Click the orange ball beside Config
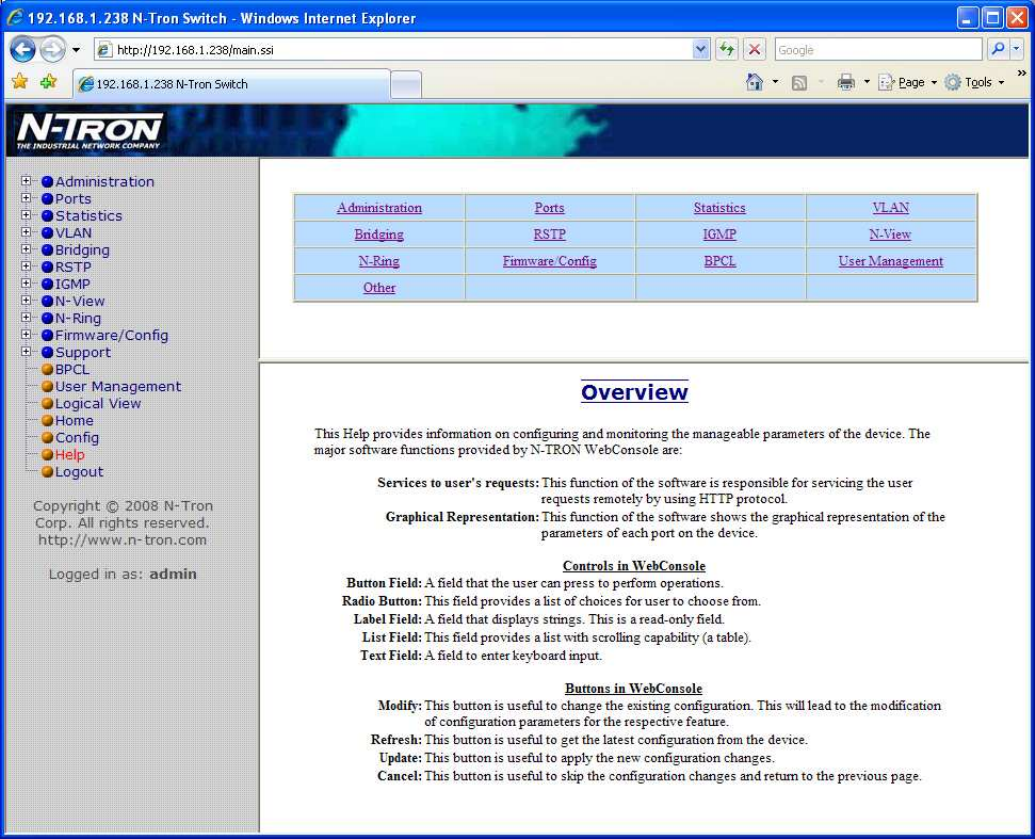Image resolution: width=1035 pixels, height=839 pixels. pos(47,438)
